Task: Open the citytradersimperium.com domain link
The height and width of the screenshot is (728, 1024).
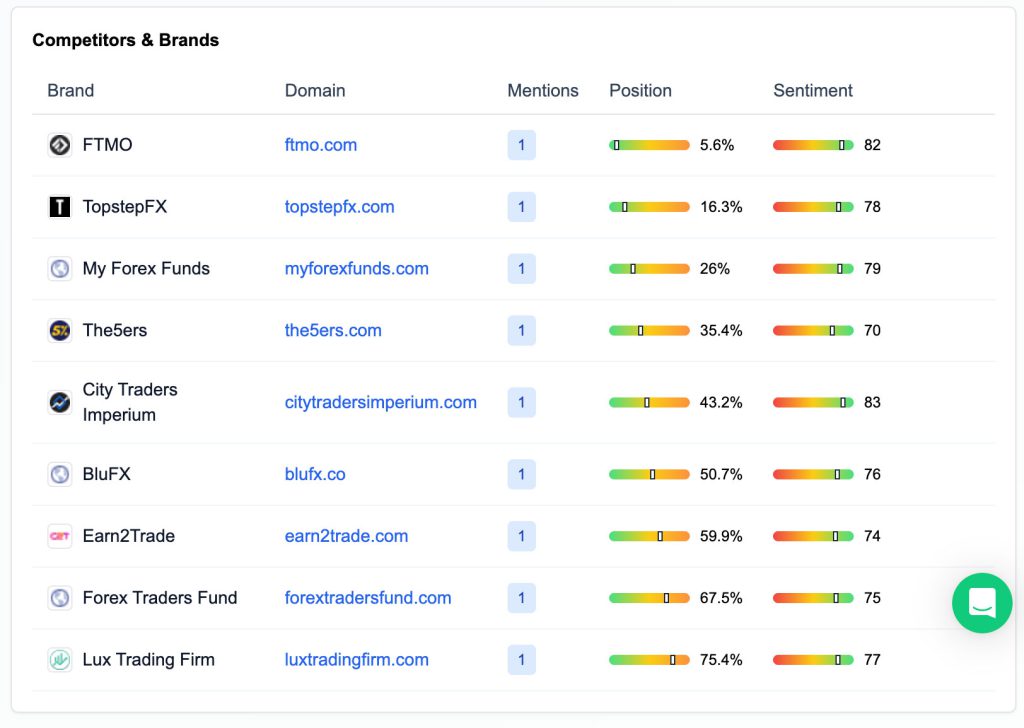Action: (x=380, y=402)
